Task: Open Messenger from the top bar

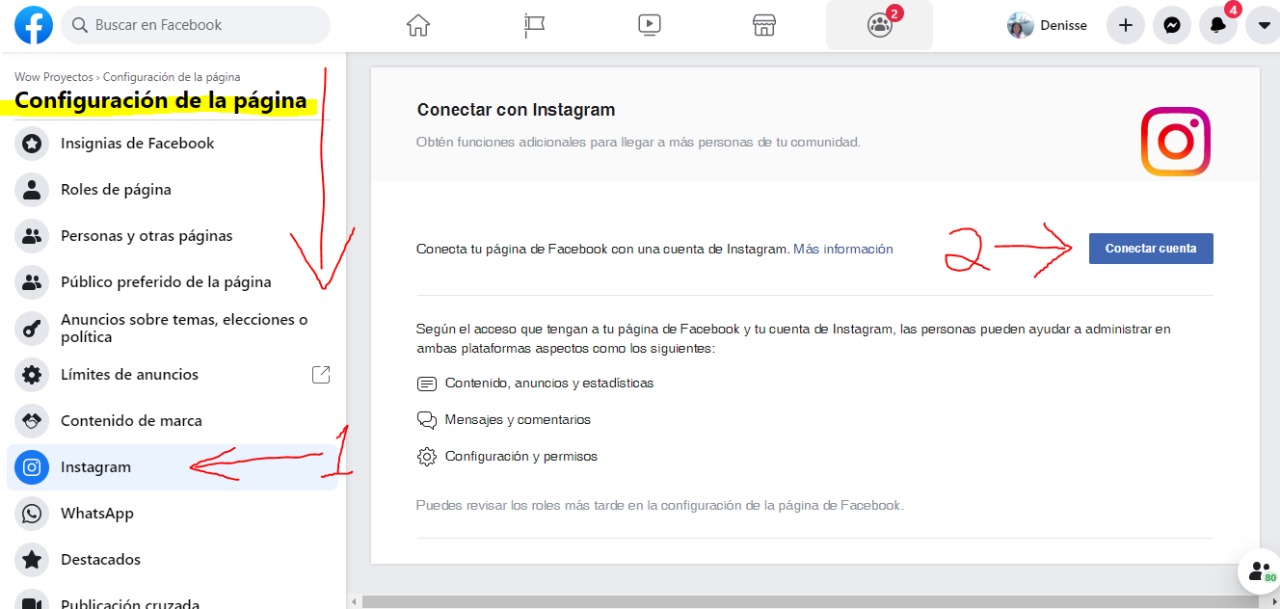Action: (1172, 24)
